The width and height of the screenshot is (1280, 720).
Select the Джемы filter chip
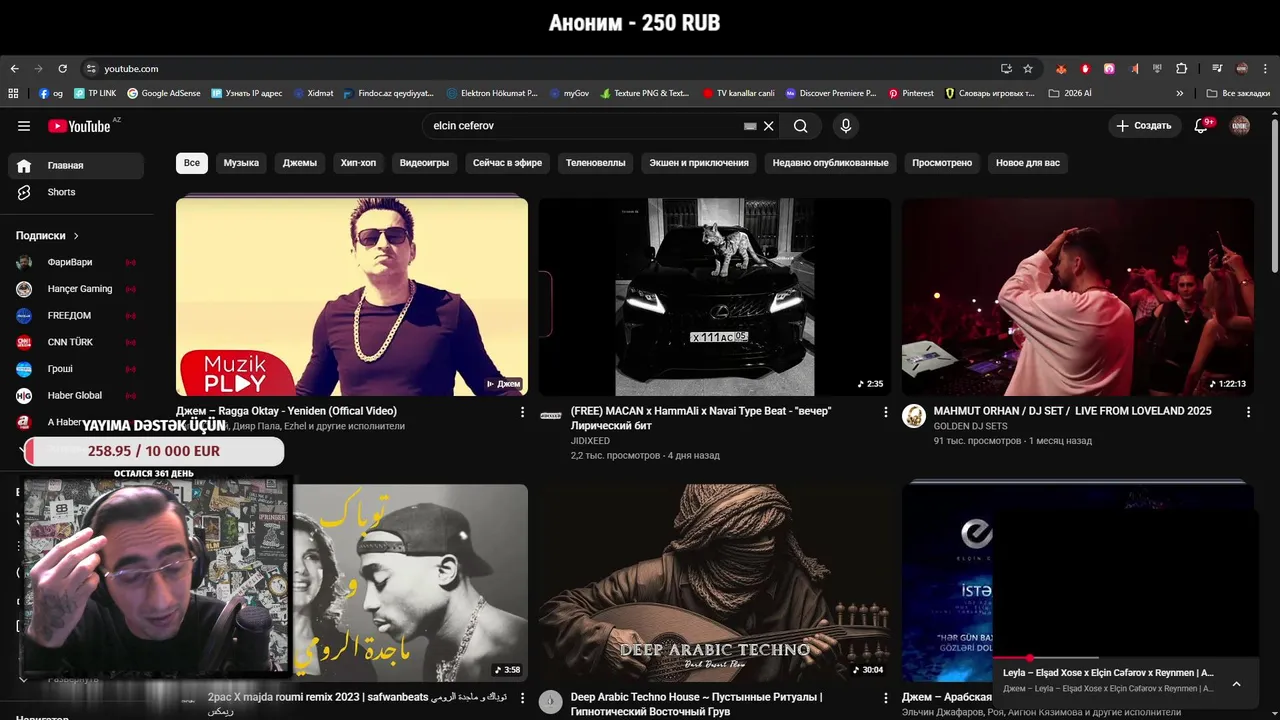pyautogui.click(x=300, y=163)
